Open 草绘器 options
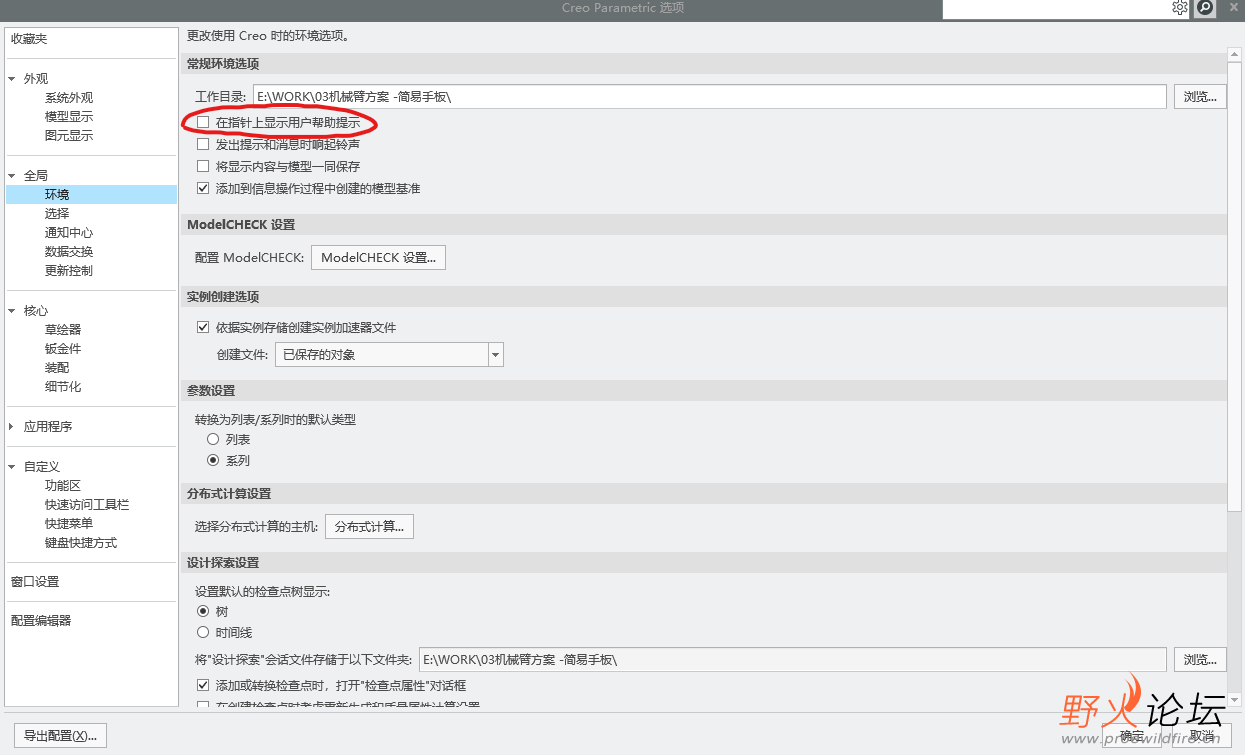1245x755 pixels. pyautogui.click(x=63, y=330)
